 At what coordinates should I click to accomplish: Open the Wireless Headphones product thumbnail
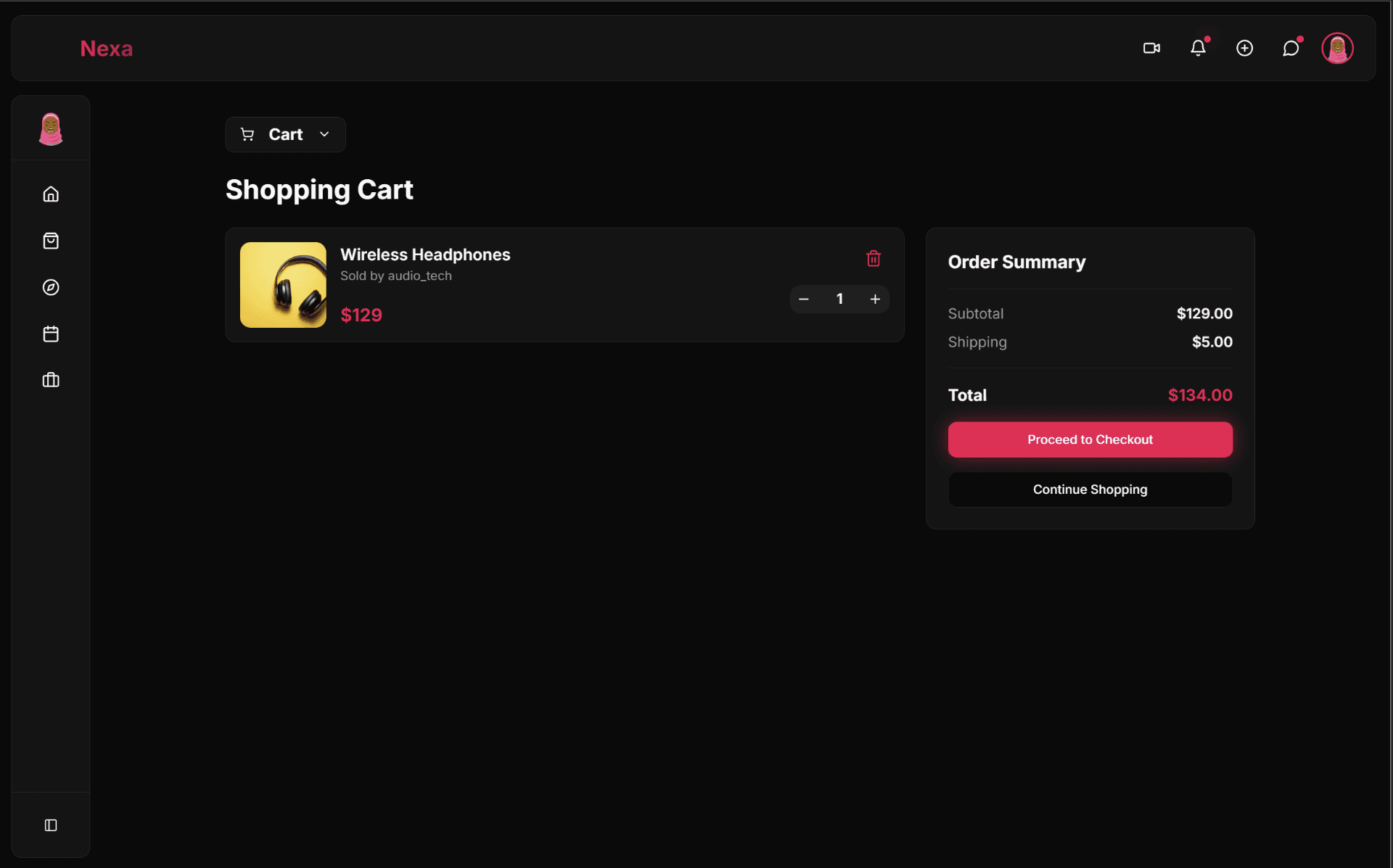pyautogui.click(x=283, y=285)
